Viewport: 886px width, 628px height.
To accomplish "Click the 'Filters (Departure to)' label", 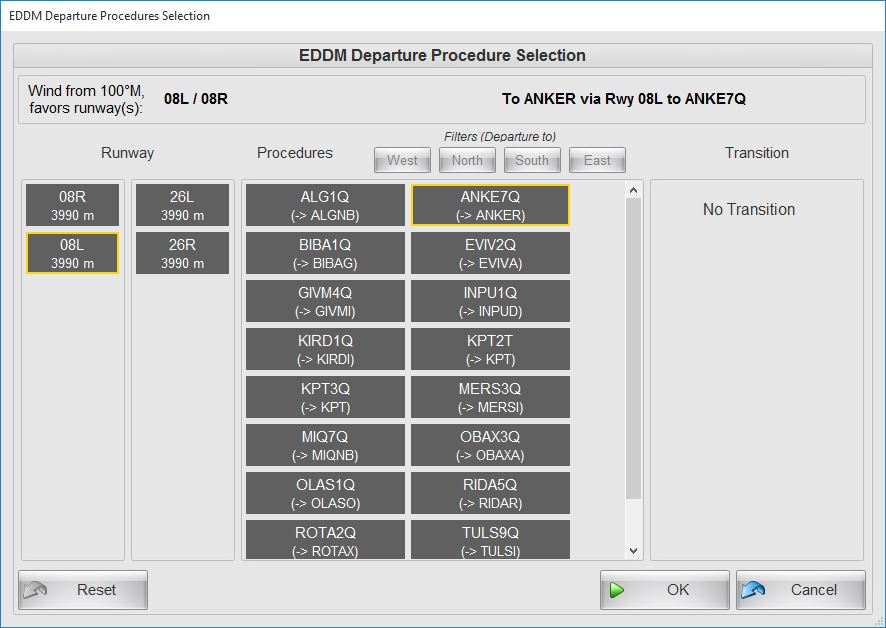I will tap(500, 136).
